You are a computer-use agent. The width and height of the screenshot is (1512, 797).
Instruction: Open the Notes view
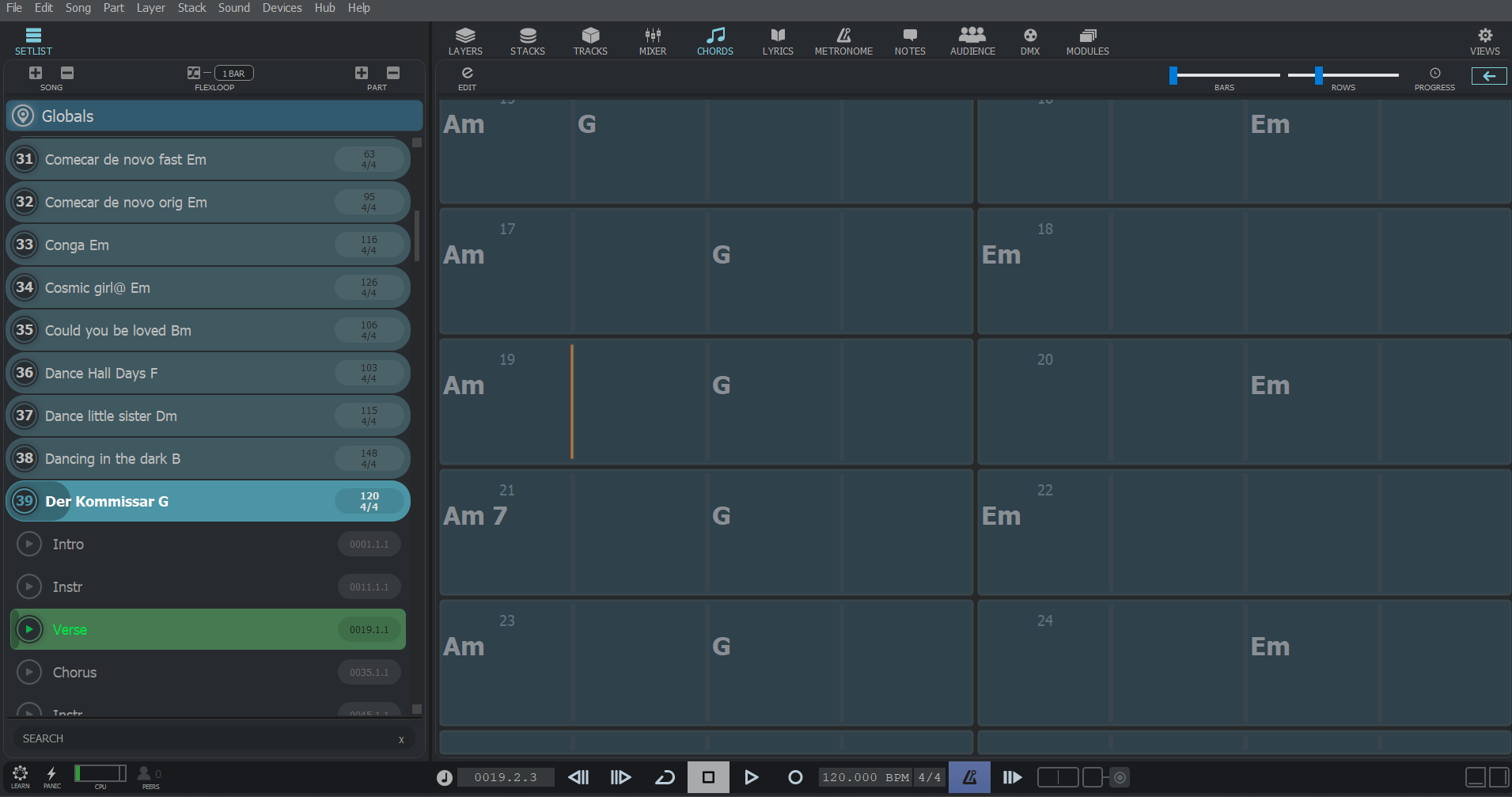click(x=910, y=41)
